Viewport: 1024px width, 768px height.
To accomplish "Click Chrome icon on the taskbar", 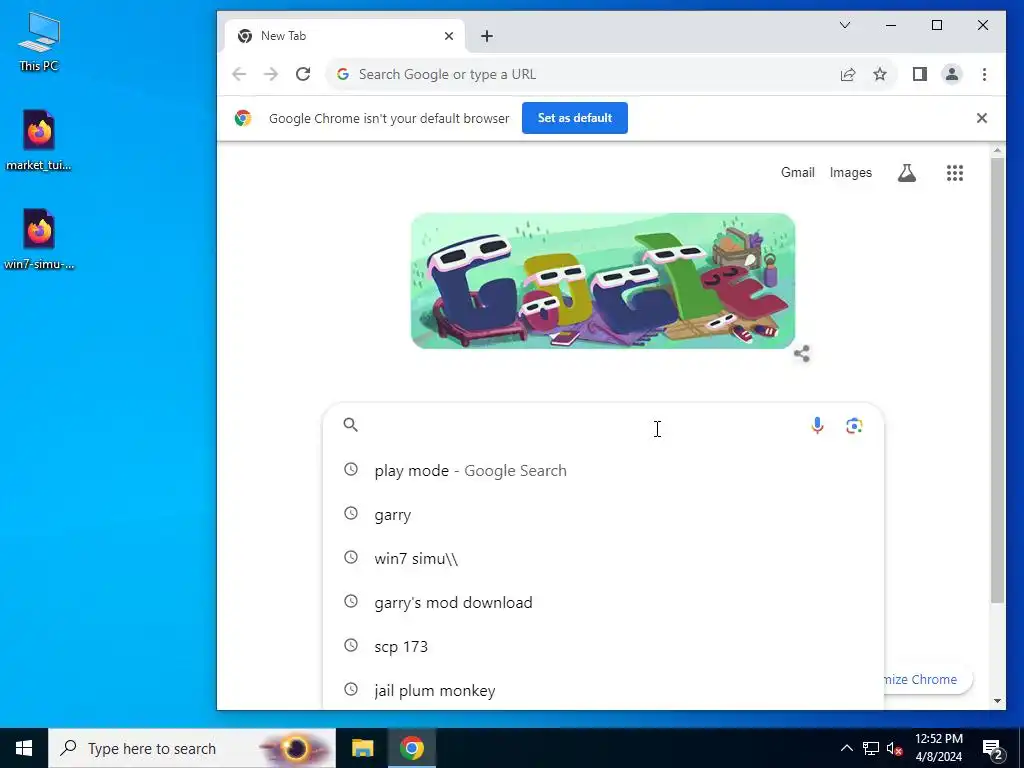I will tap(412, 748).
